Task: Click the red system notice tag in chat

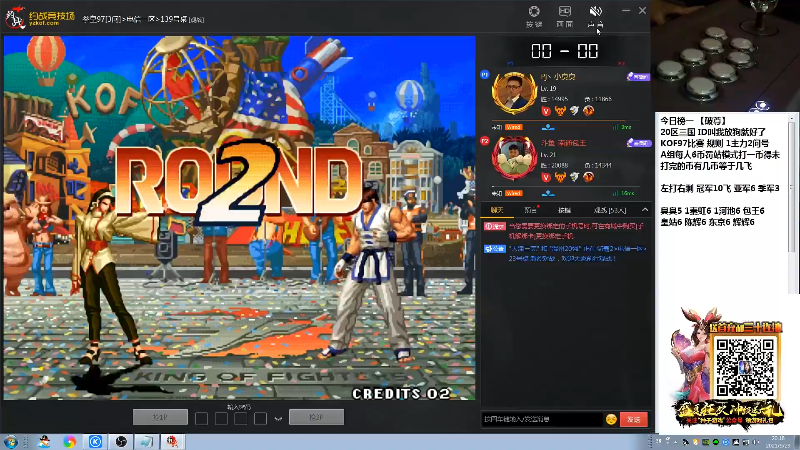Action: click(x=494, y=226)
